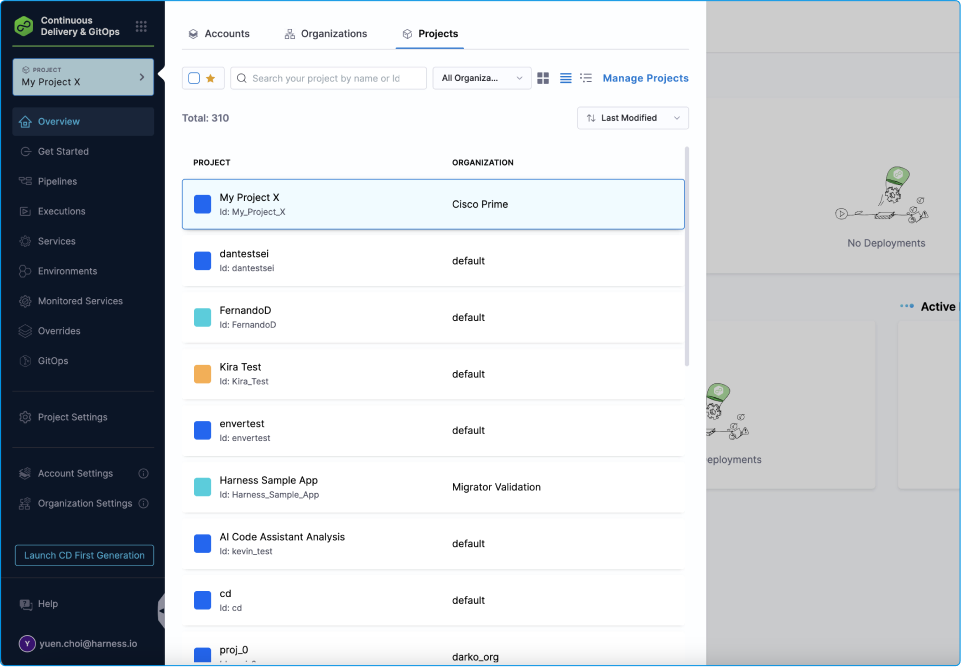Click the blue swatch of envertest
The width and height of the screenshot is (961, 667).
[x=203, y=430]
